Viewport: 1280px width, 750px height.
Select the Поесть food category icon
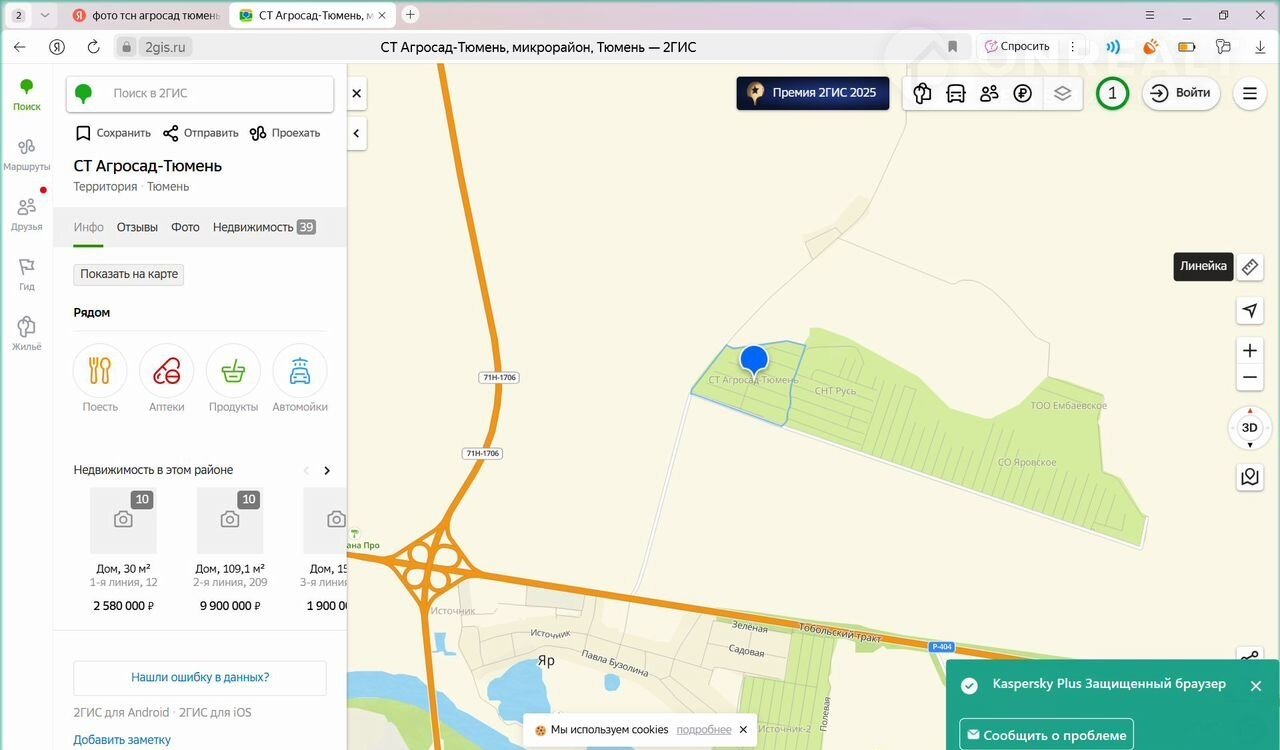(x=100, y=372)
